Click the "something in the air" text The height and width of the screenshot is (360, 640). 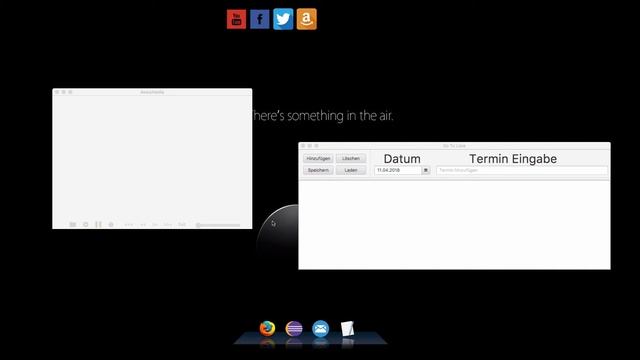[x=340, y=116]
